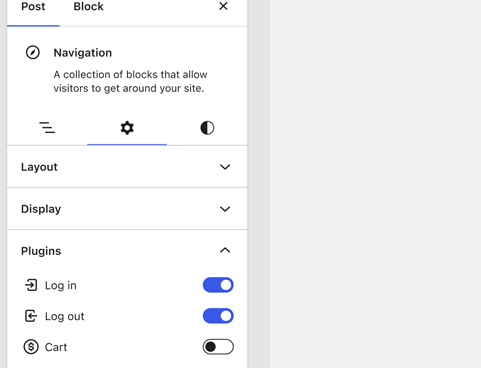Image resolution: width=481 pixels, height=368 pixels.
Task: Click the Display panel heading label
Action: 41,209
